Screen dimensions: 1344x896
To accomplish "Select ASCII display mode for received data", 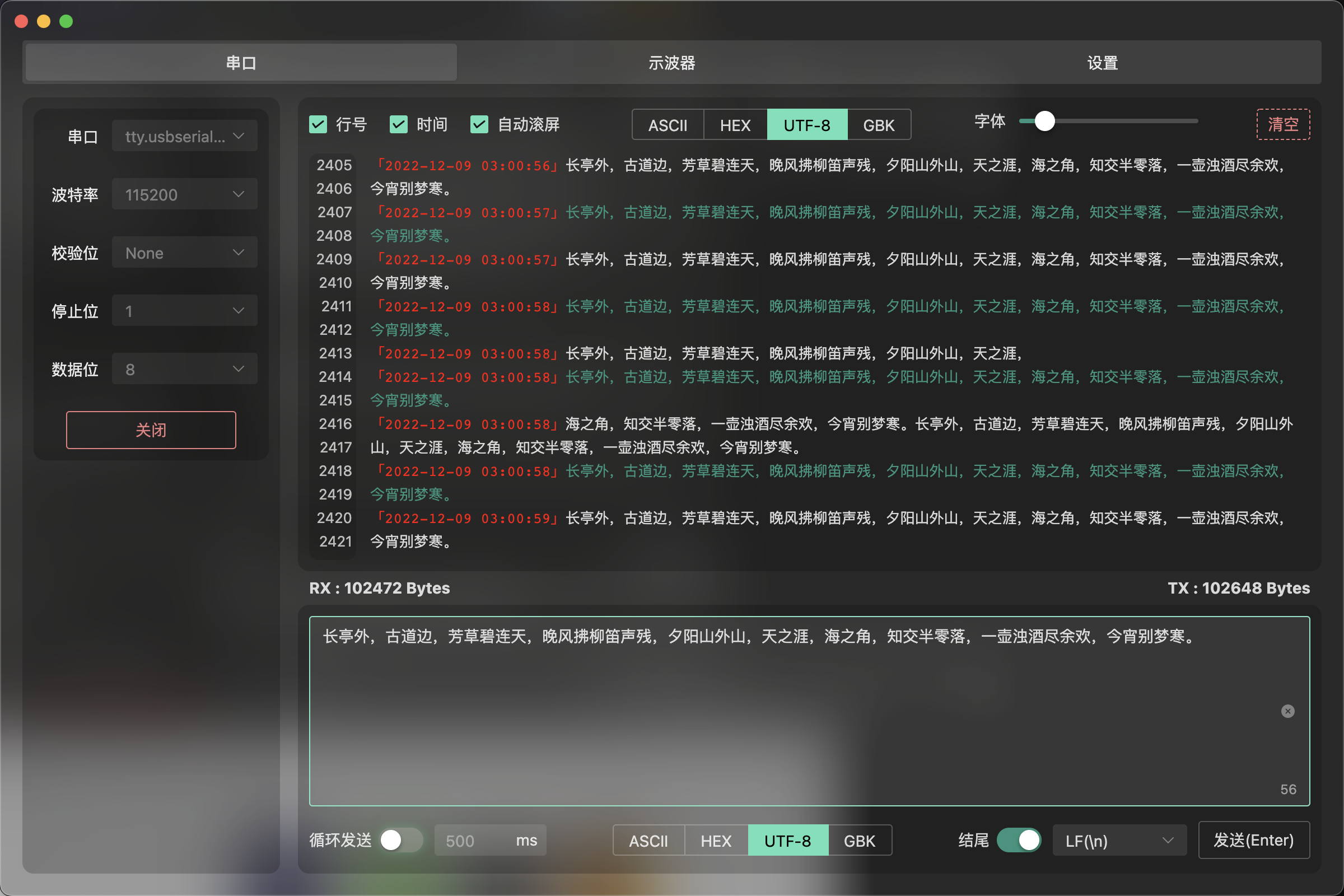I will tap(668, 124).
